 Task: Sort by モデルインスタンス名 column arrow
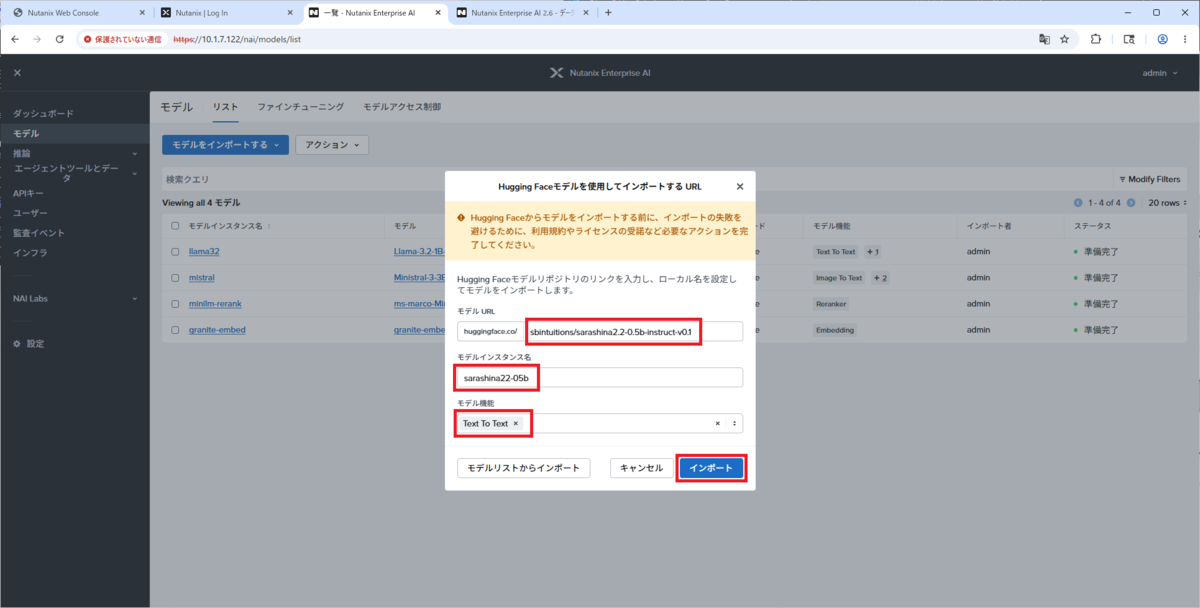tap(268, 227)
